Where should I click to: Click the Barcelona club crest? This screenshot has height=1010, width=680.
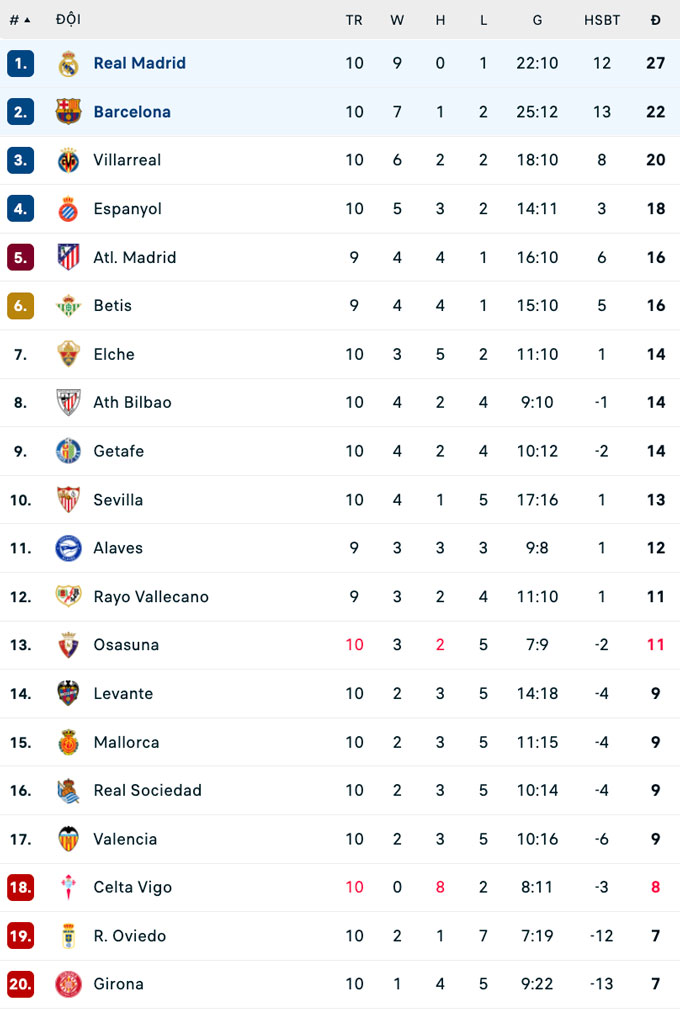click(68, 112)
